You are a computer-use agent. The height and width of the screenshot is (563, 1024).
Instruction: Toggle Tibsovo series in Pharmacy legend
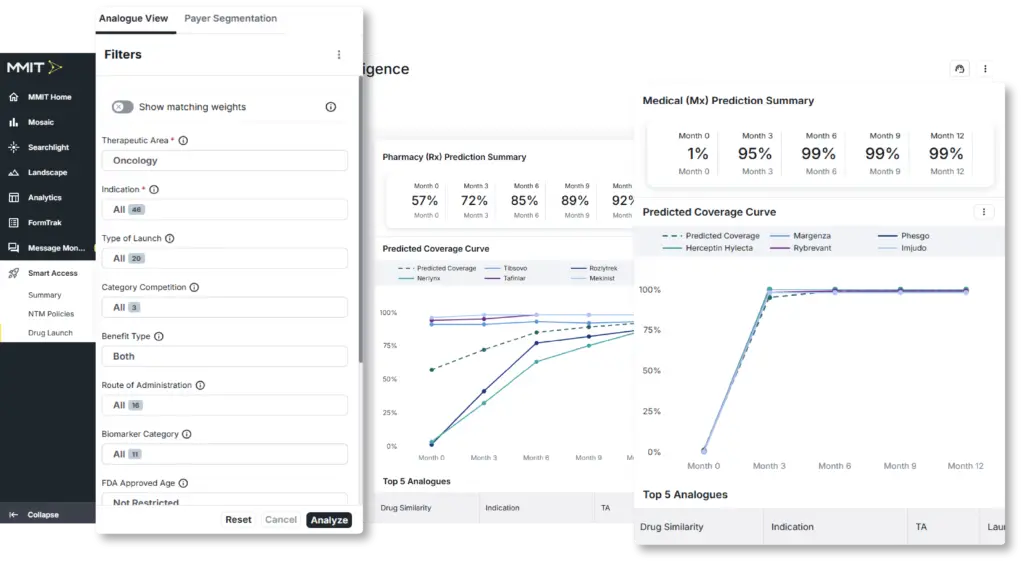point(506,268)
